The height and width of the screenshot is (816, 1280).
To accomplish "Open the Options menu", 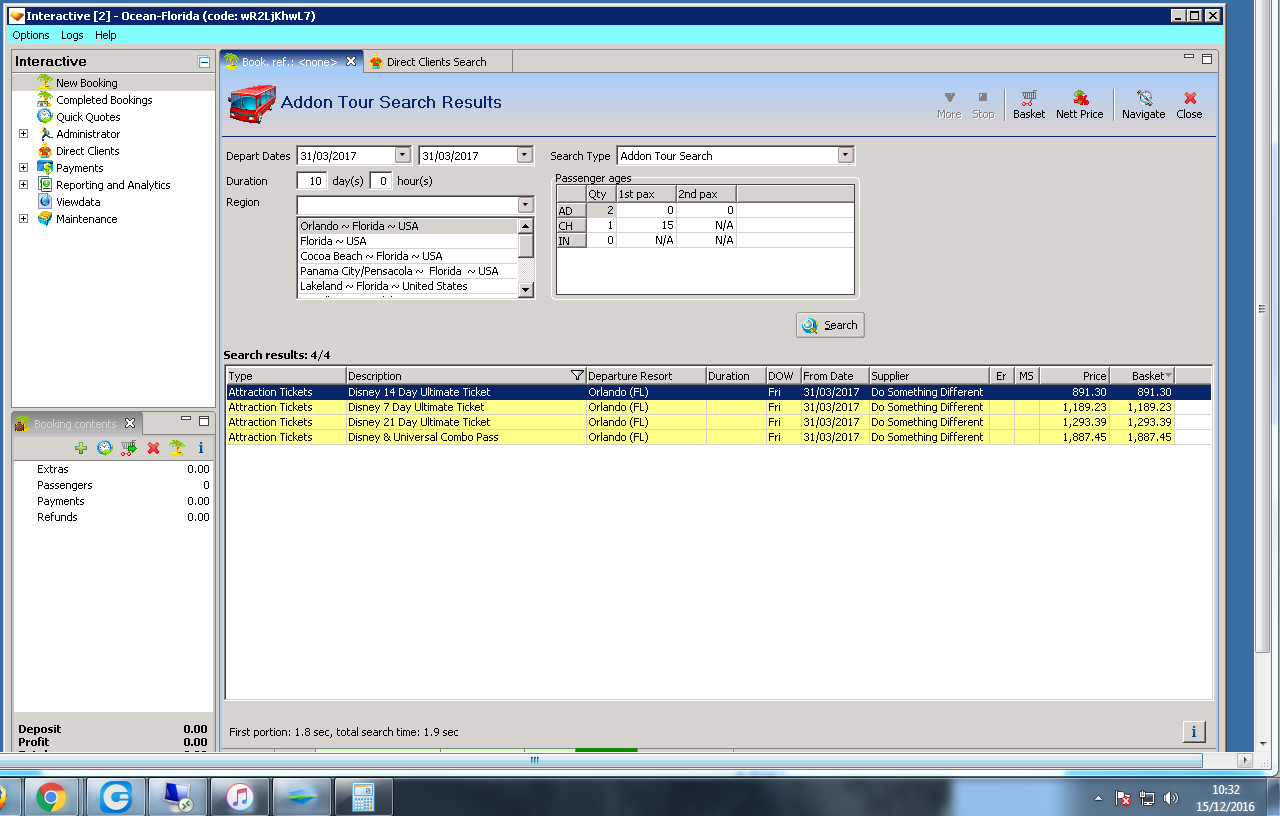I will point(31,35).
